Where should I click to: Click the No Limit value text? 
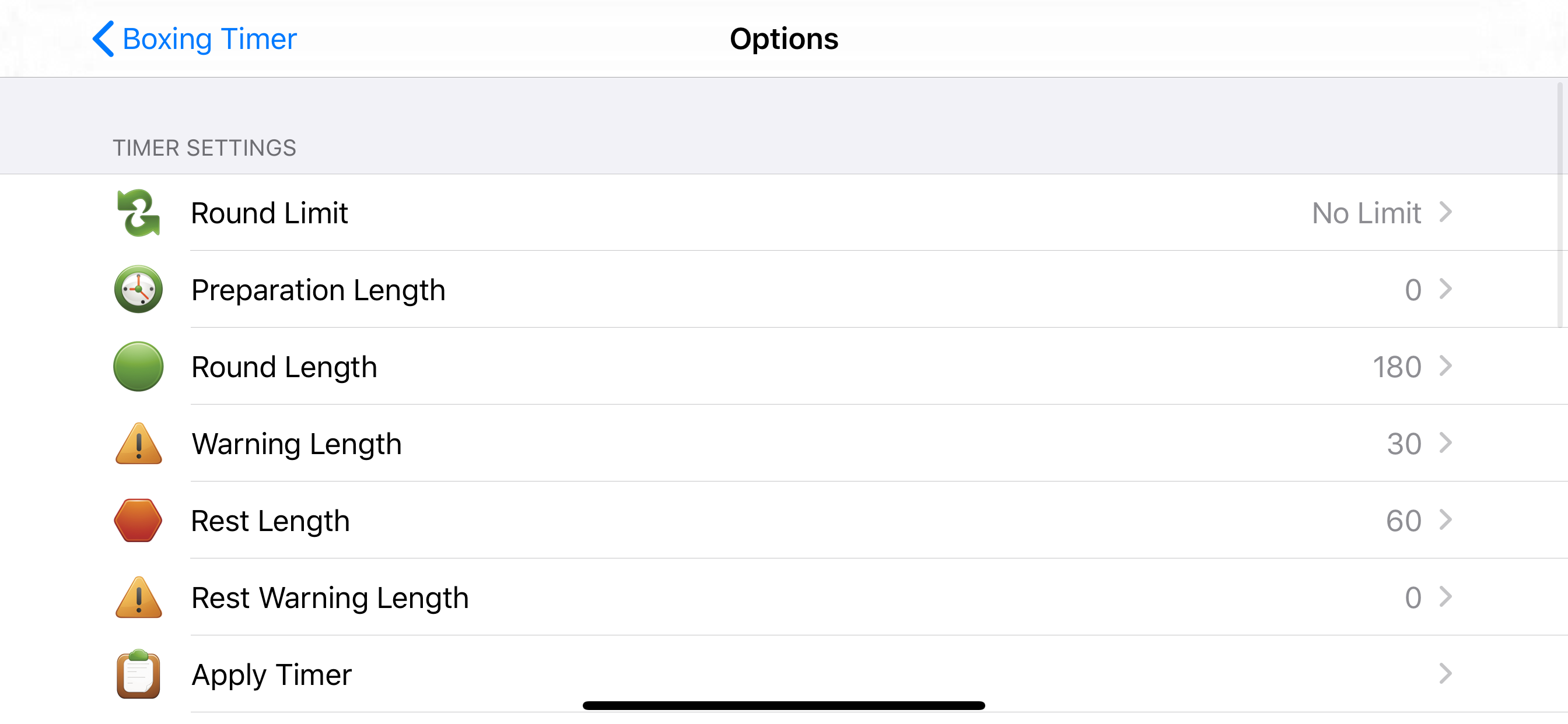1366,213
